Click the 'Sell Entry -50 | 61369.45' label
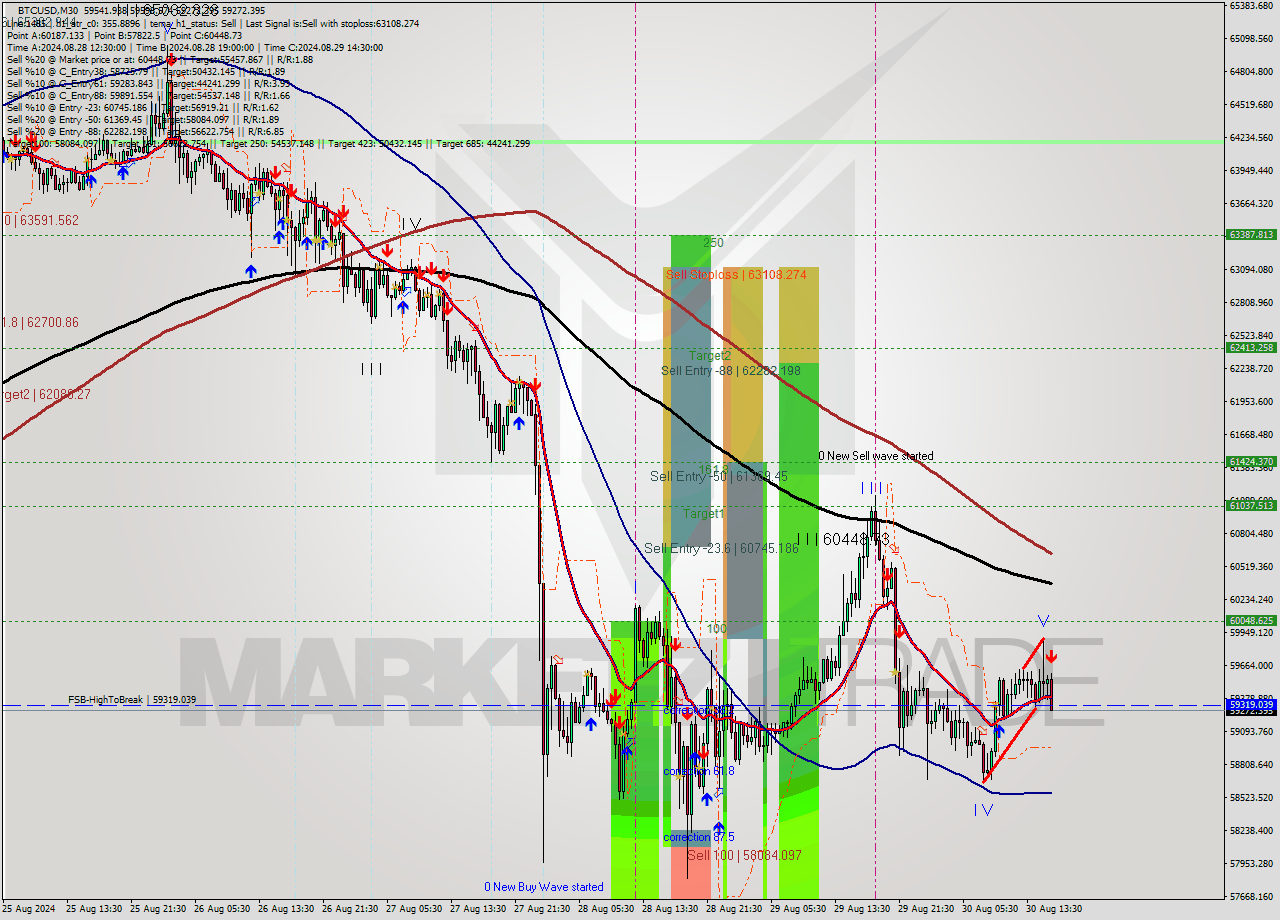The height and width of the screenshot is (920, 1280). (x=718, y=477)
